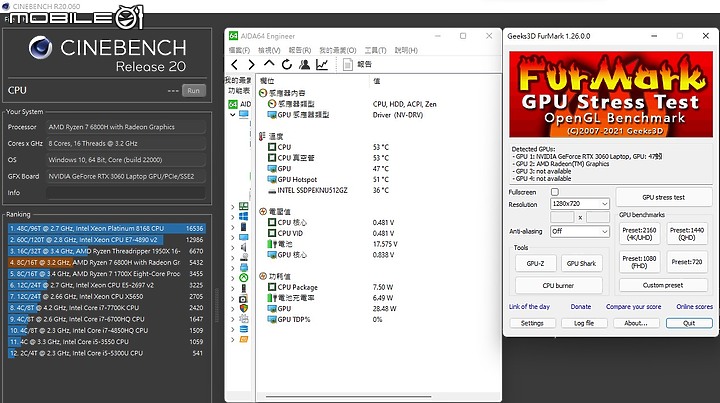Open FurMark Settings button

532,323
